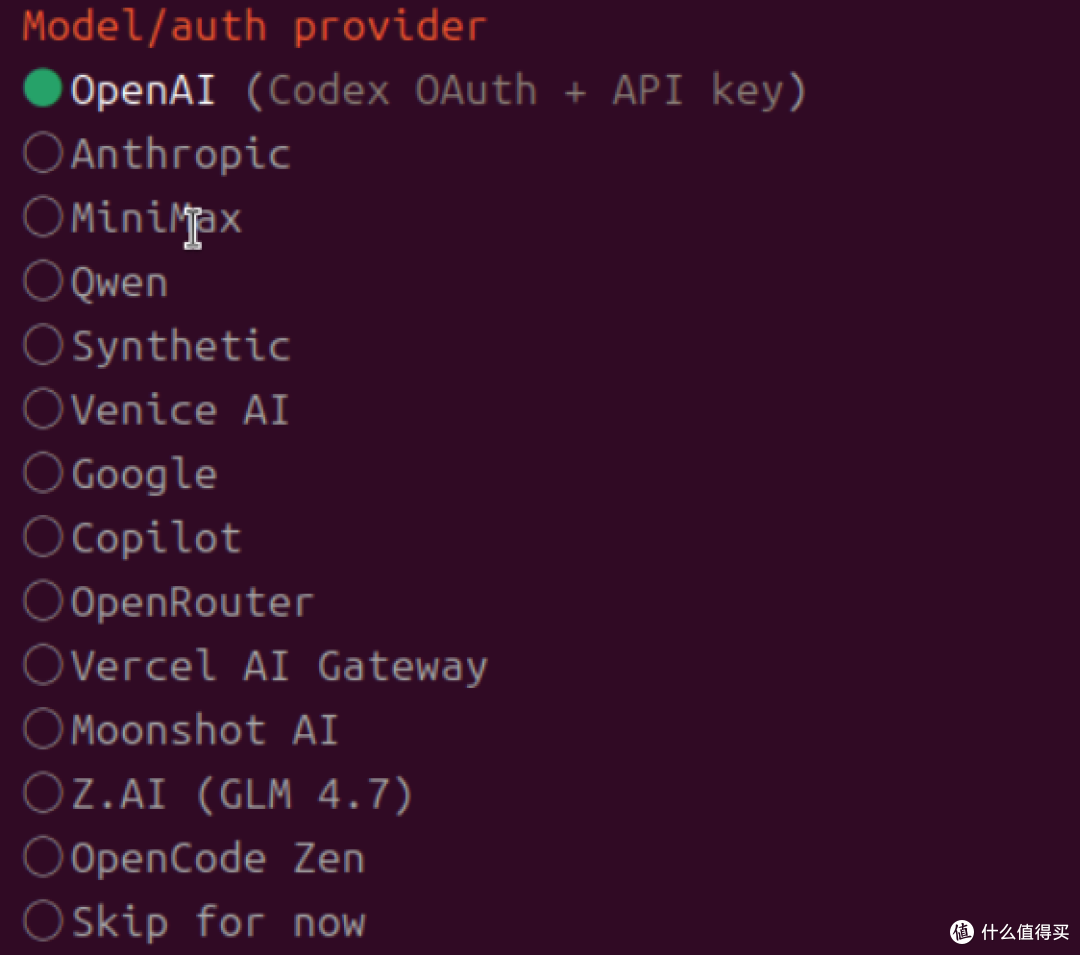Click the 'Vercel AI Gateway' label text
Image resolution: width=1080 pixels, height=955 pixels.
click(279, 667)
